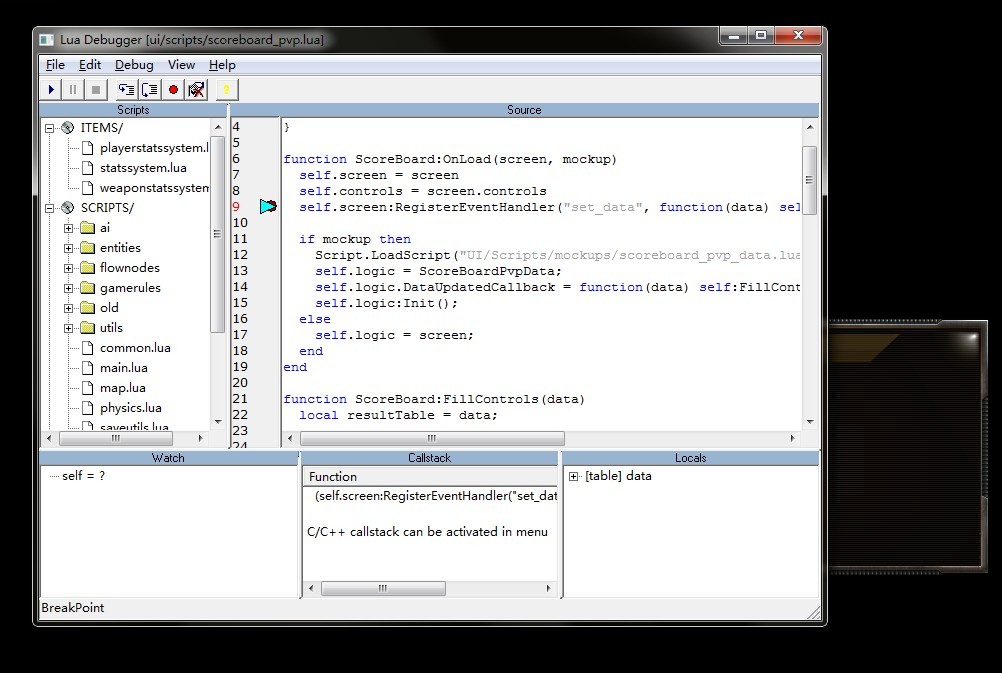Viewport: 1002px width, 673px height.
Task: Click the Scripts panel vertical scrollbar thumb
Action: [217, 235]
